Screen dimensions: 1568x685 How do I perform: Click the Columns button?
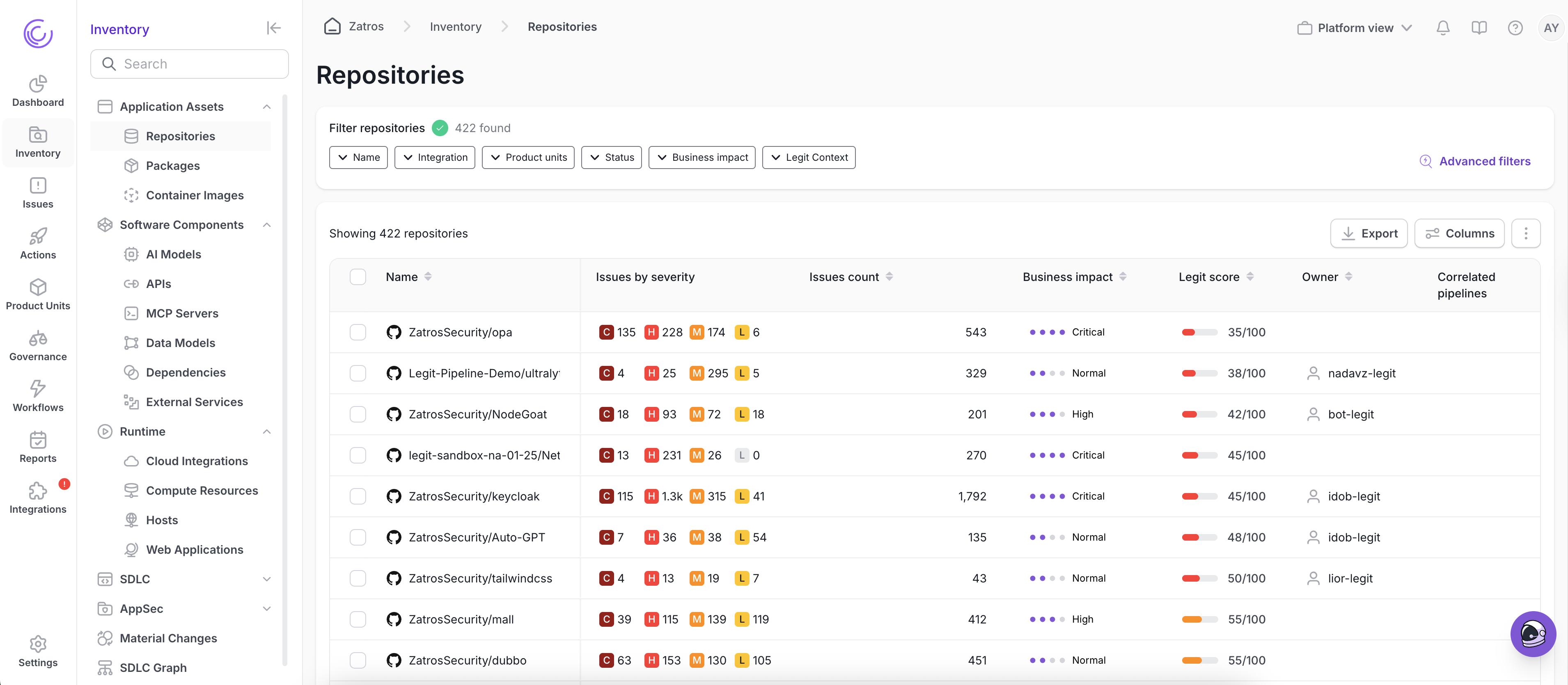pos(1459,234)
